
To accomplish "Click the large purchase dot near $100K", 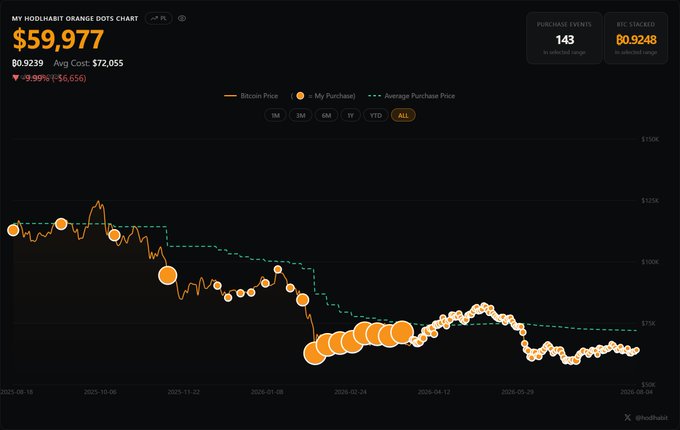I will (168, 275).
